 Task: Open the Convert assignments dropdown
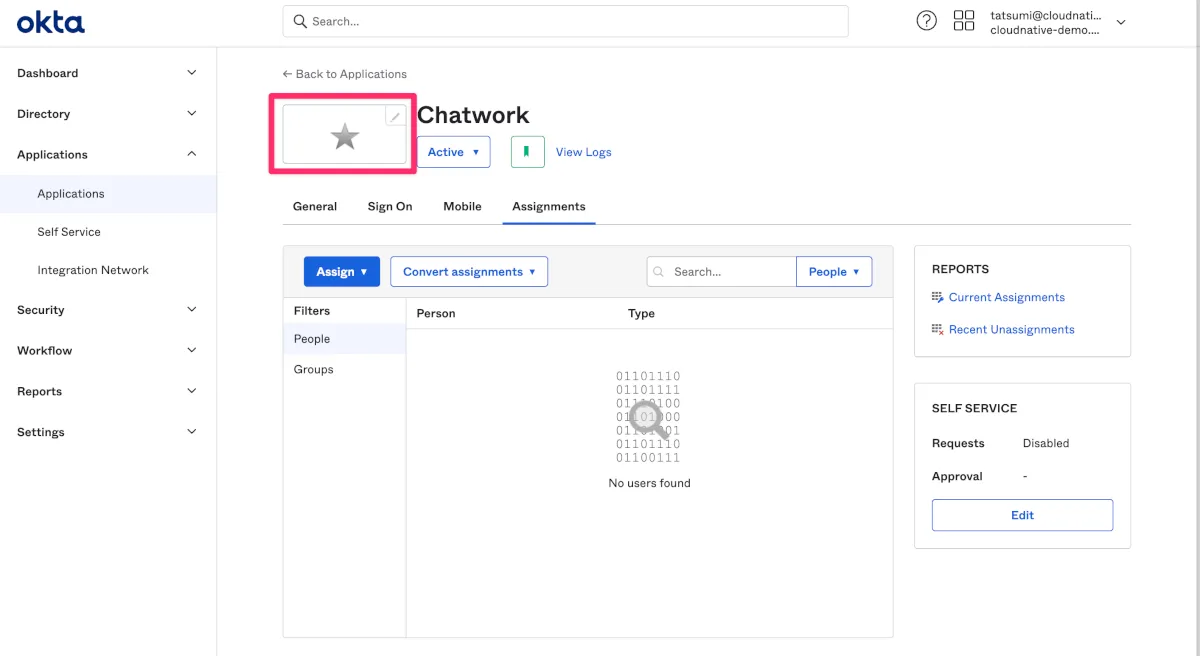point(469,272)
